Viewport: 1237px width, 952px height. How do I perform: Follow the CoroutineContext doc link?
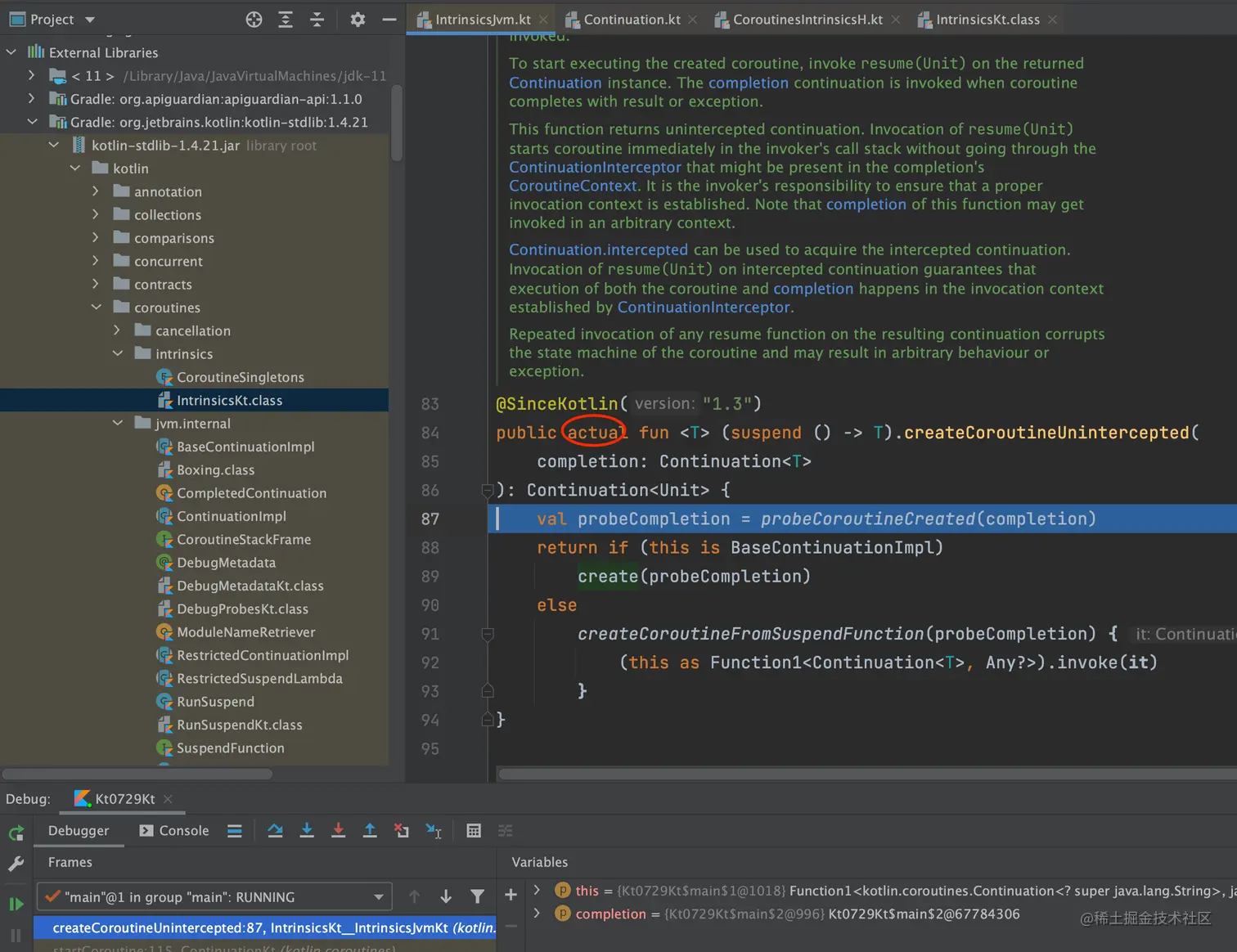573,186
